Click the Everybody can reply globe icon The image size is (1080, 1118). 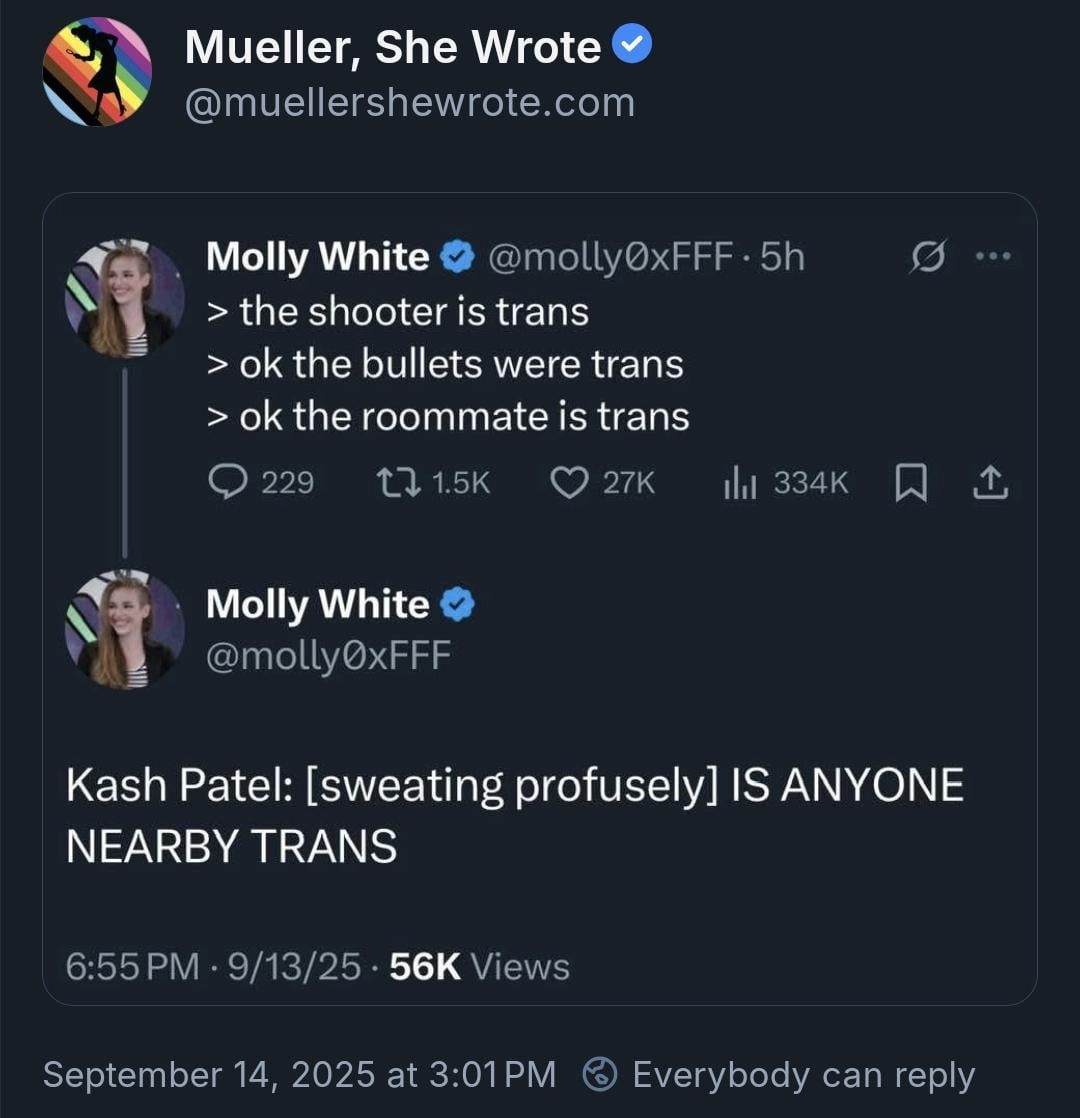[600, 1074]
